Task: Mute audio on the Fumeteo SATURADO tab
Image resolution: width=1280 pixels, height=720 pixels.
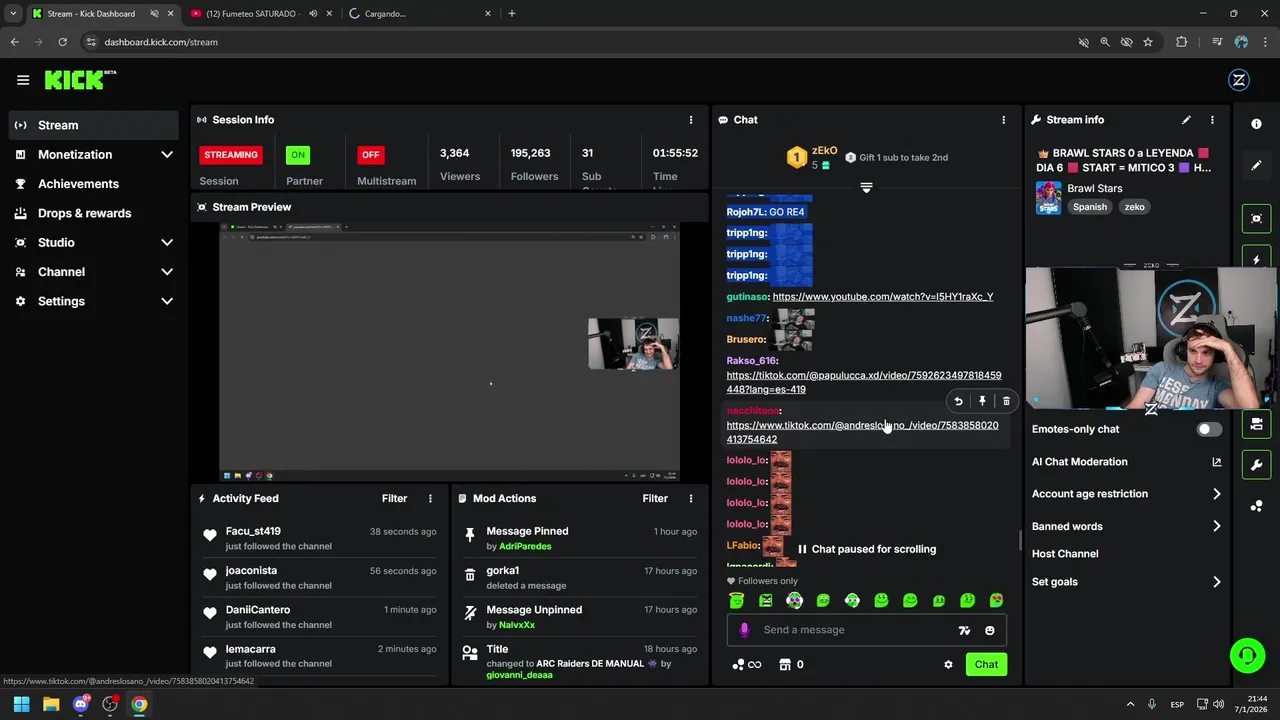Action: point(314,14)
